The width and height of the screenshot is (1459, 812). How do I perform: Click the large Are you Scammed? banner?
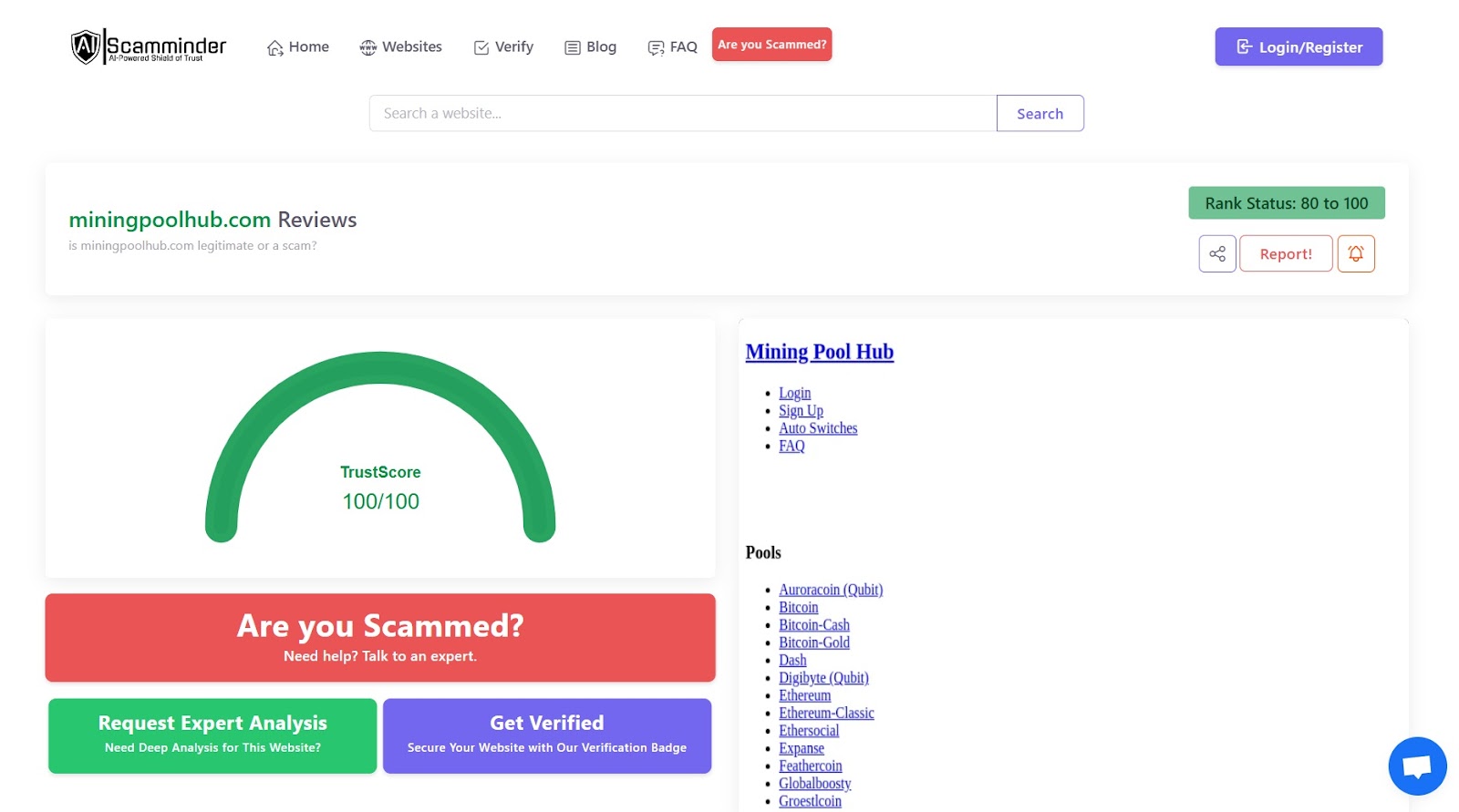tap(380, 638)
